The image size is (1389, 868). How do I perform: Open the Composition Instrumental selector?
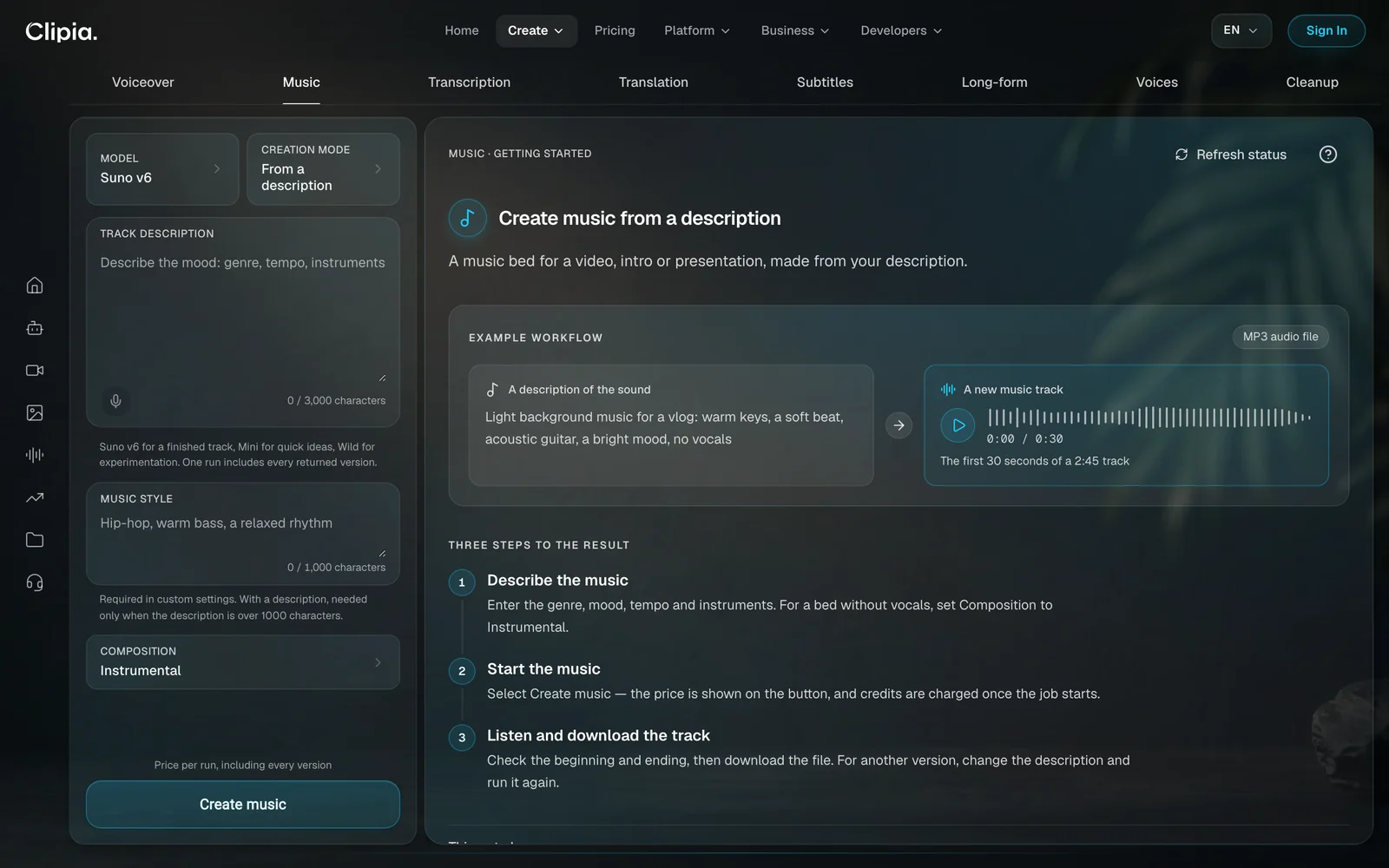[243, 662]
